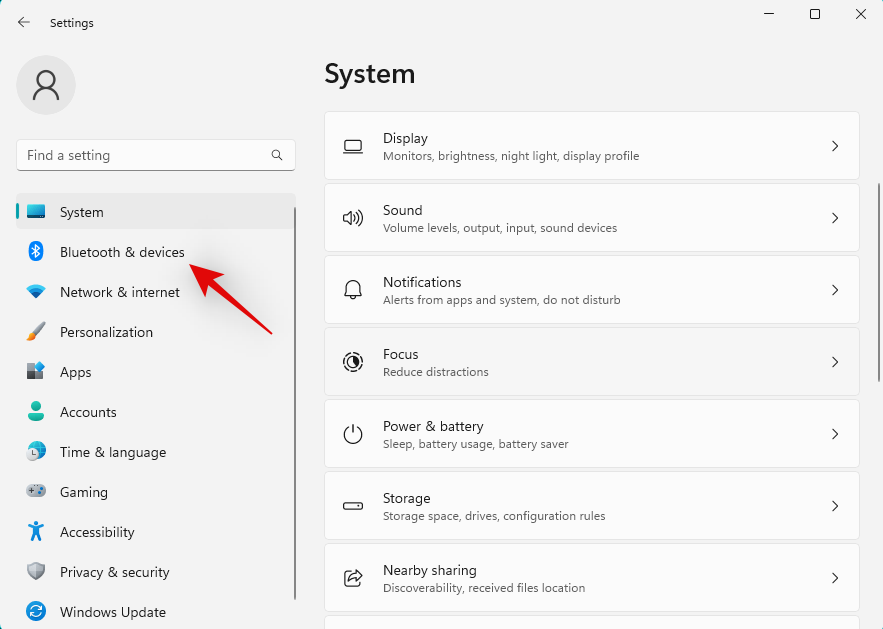Open the user profile avatar

tap(46, 85)
